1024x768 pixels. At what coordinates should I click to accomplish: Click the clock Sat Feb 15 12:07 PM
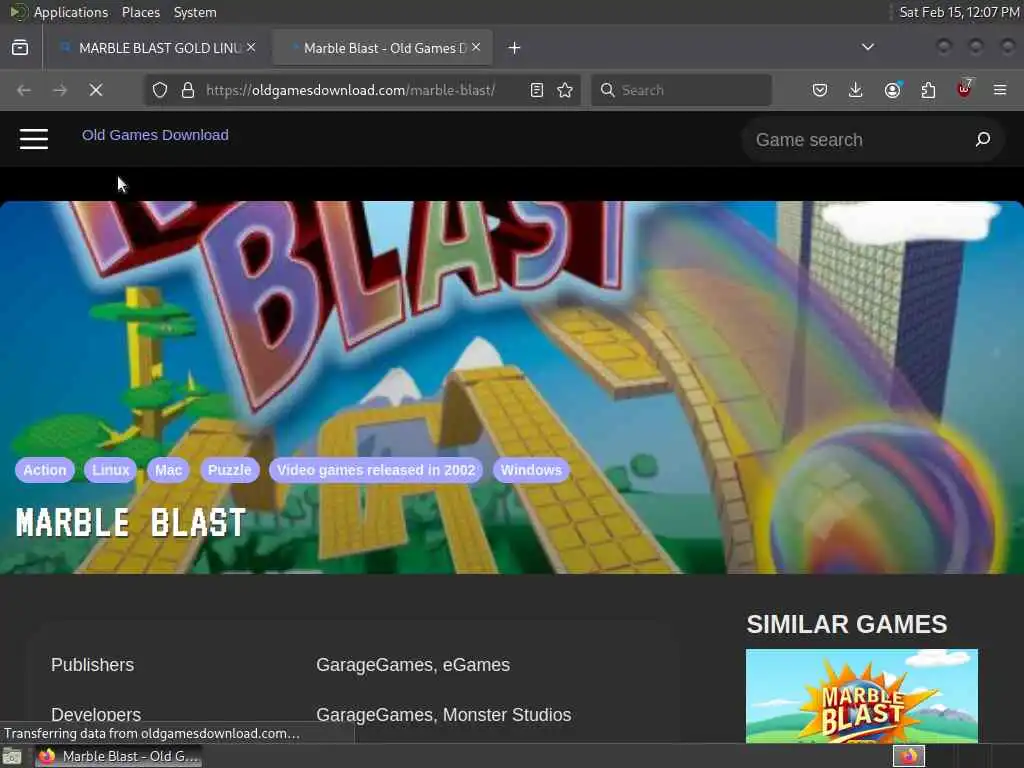(x=959, y=12)
